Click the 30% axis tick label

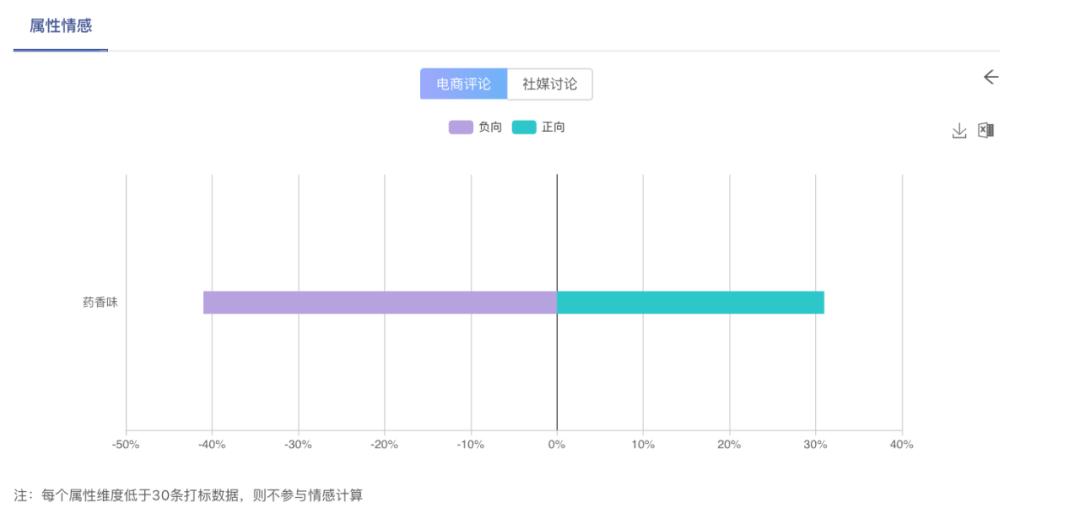815,444
